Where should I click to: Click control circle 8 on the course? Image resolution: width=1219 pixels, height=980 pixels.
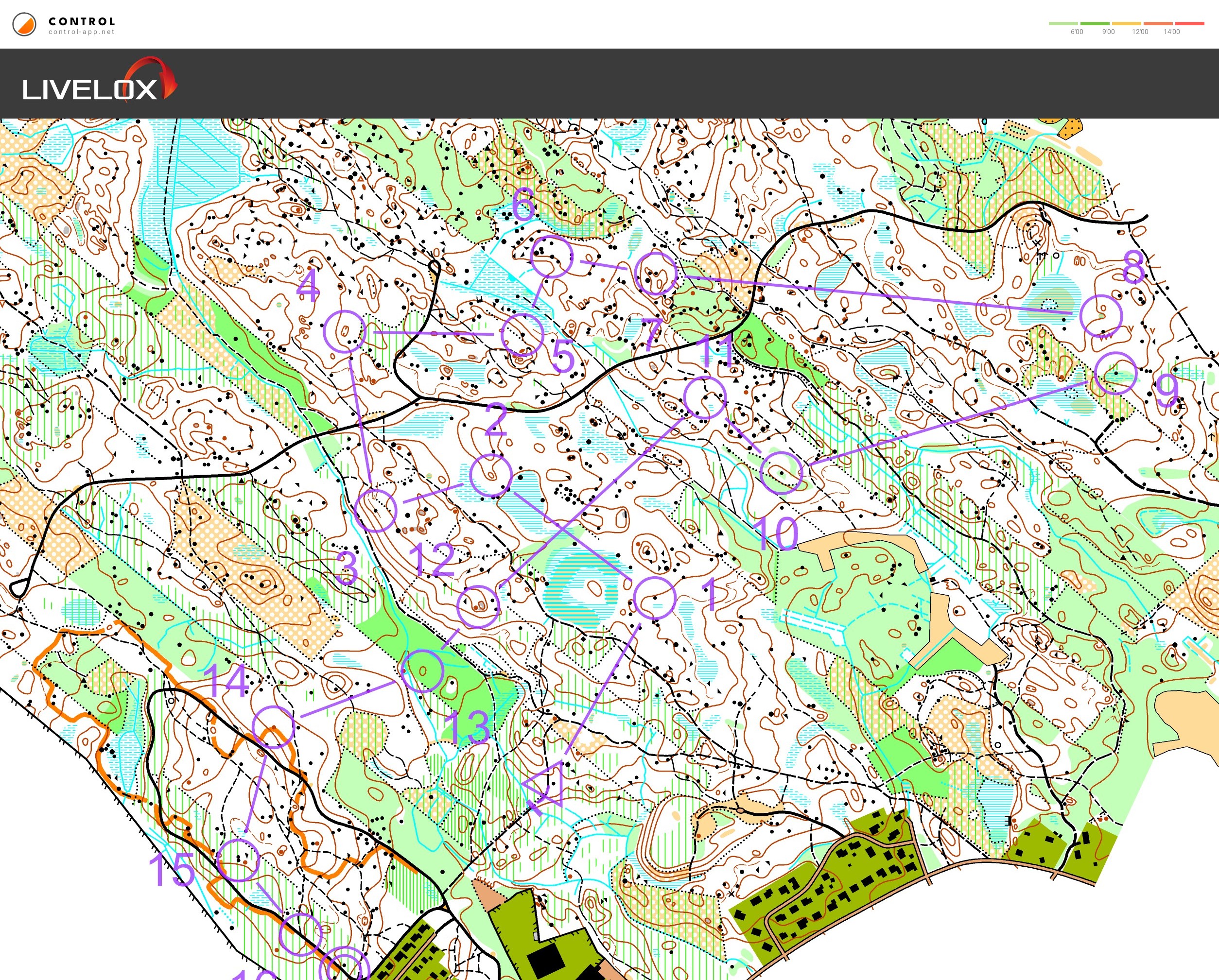(x=1101, y=316)
